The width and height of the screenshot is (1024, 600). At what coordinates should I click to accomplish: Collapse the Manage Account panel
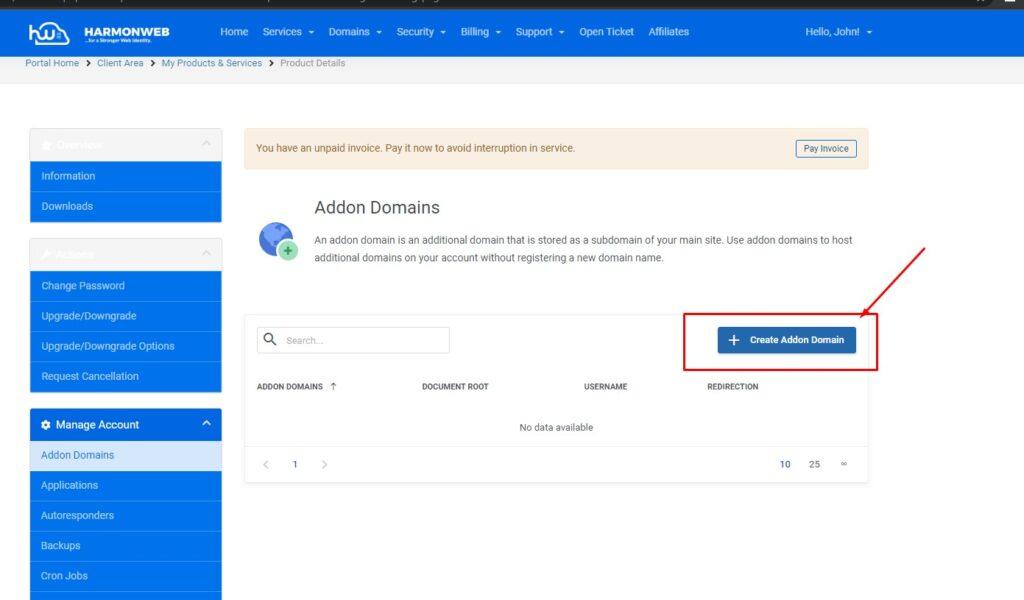(206, 424)
